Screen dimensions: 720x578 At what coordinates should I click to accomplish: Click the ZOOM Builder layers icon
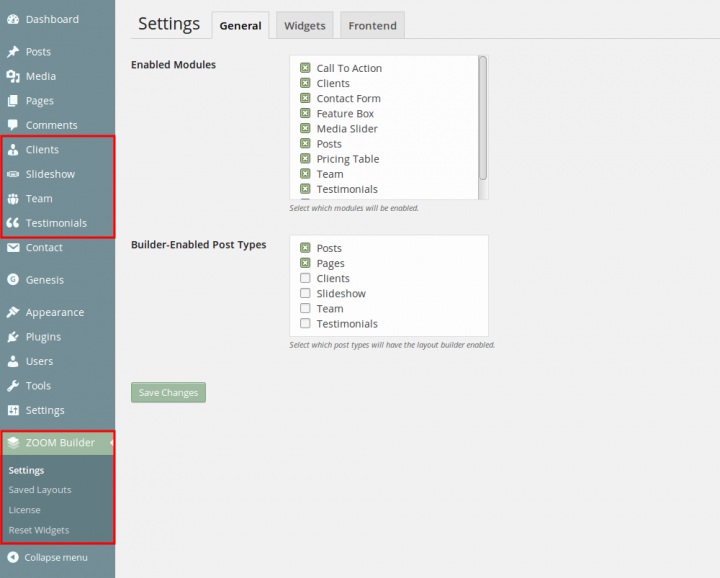13,443
